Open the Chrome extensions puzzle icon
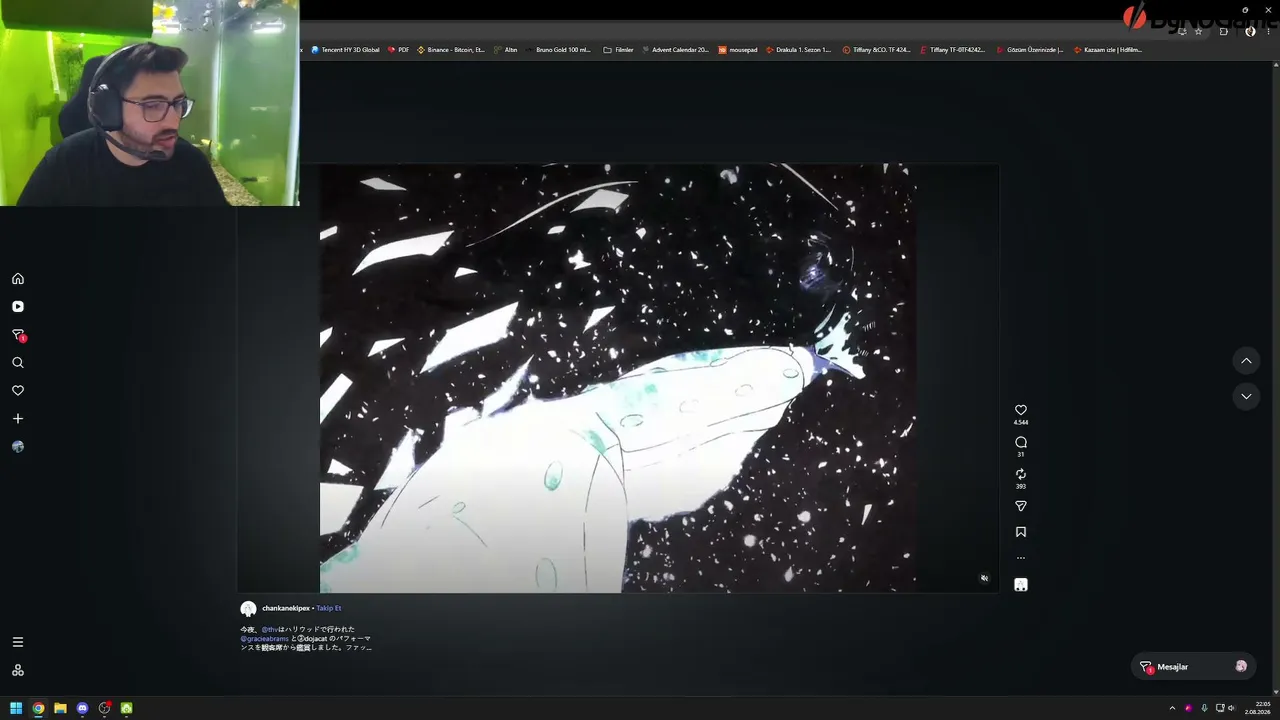 tap(1223, 32)
